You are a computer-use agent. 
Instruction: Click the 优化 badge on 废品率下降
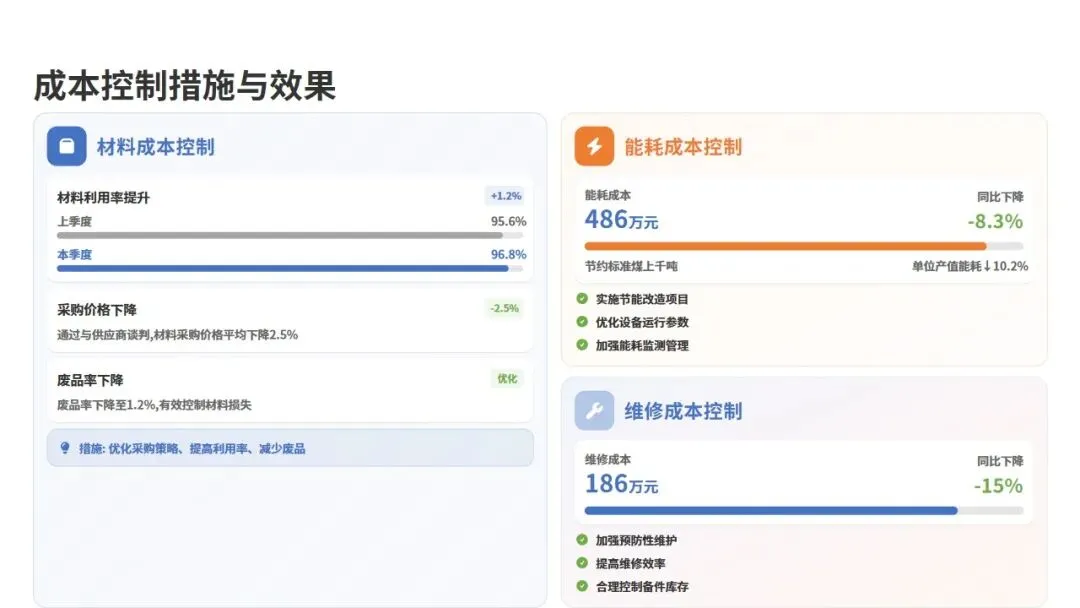point(507,379)
